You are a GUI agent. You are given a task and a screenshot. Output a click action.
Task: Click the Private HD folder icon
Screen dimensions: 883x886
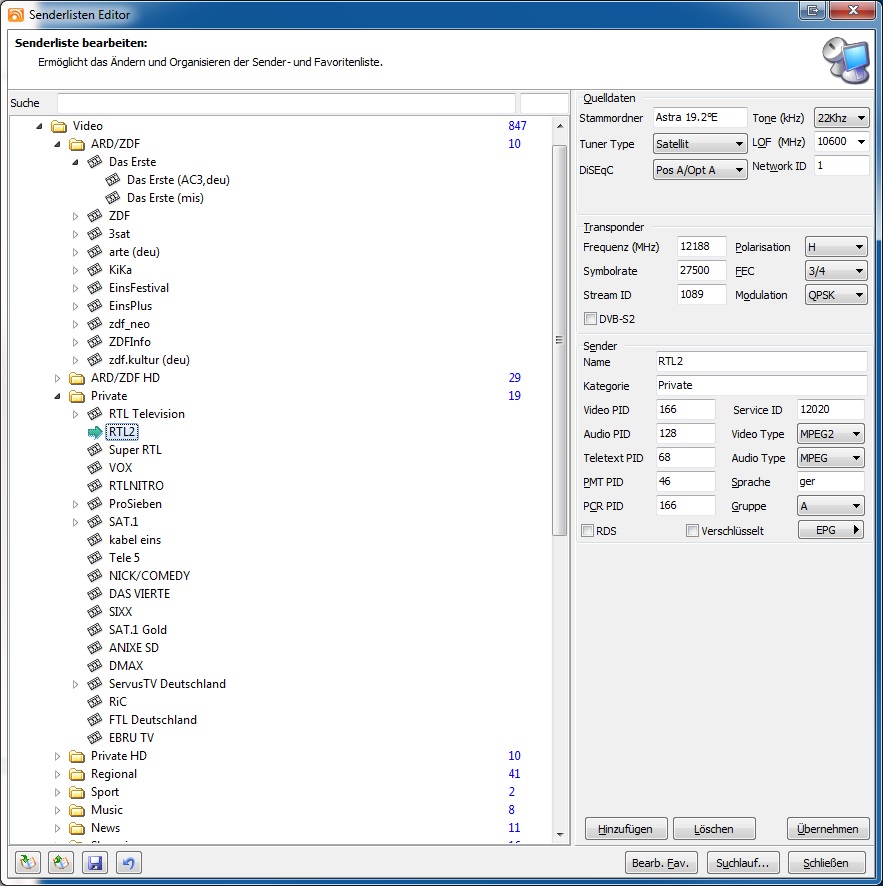click(77, 756)
